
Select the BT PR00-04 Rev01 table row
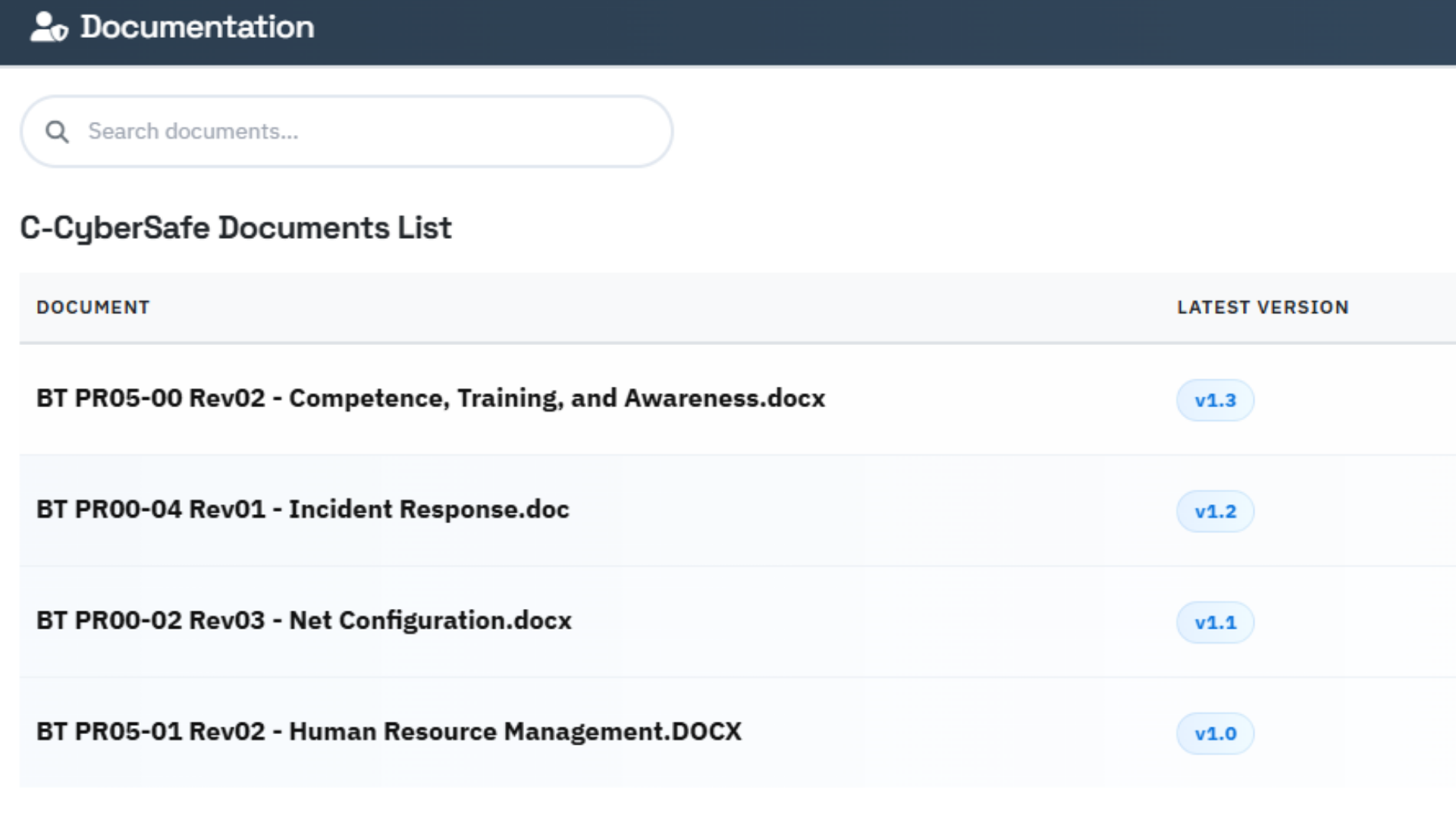point(738,510)
